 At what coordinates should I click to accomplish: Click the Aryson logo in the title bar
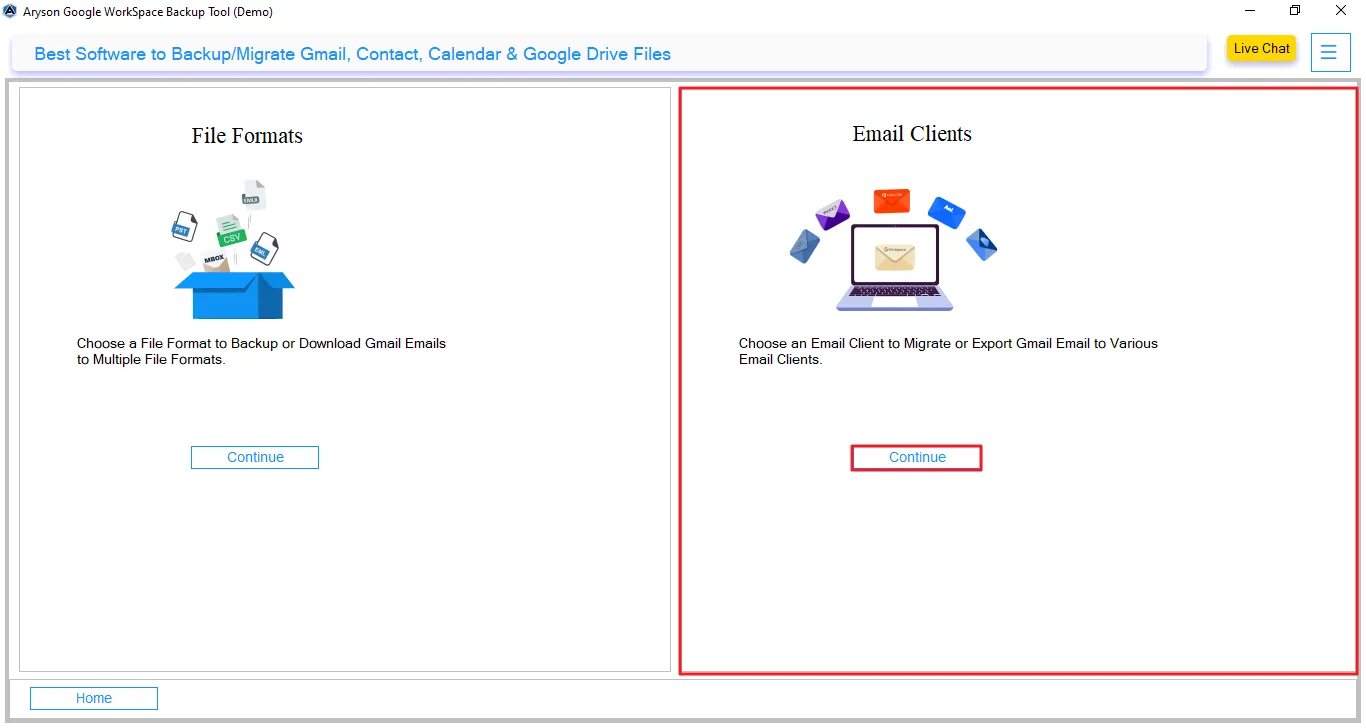click(10, 11)
